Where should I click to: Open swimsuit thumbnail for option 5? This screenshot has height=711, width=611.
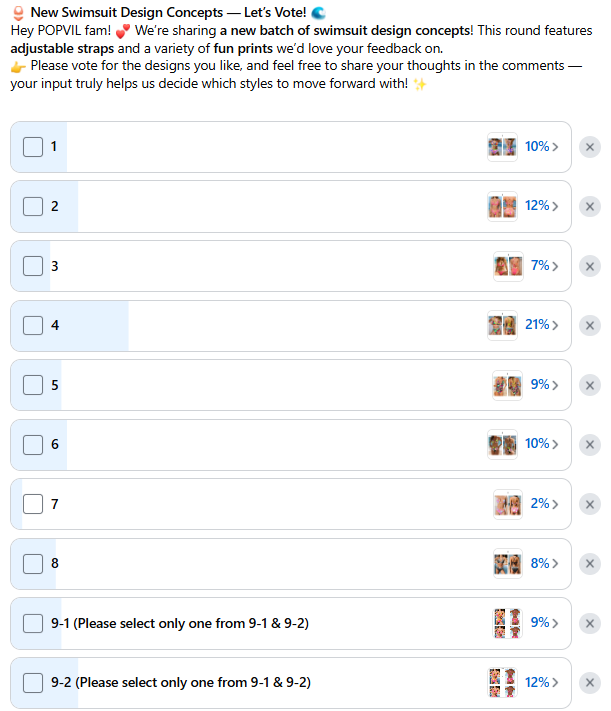click(508, 385)
